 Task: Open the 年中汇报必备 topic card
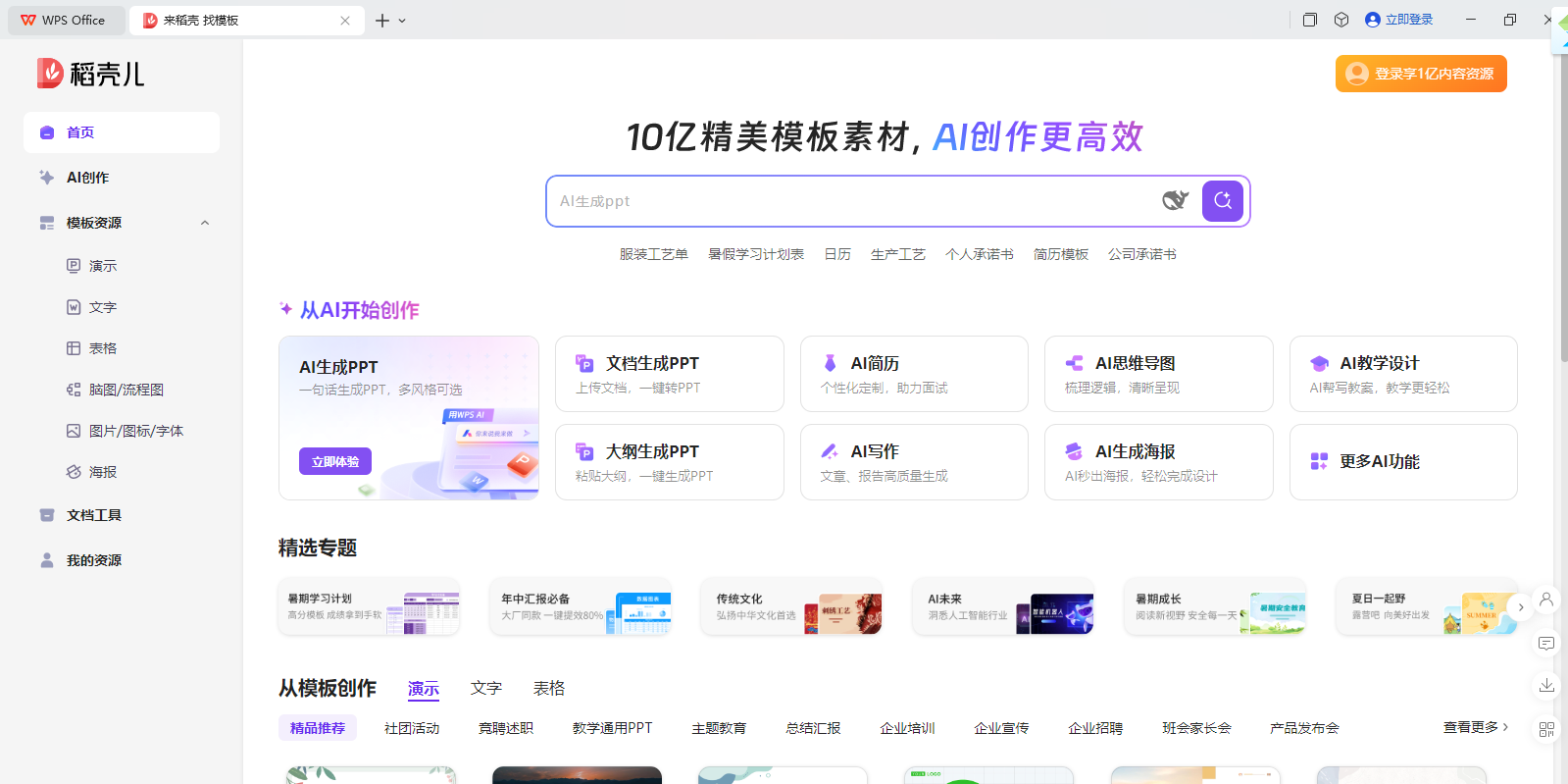(581, 607)
